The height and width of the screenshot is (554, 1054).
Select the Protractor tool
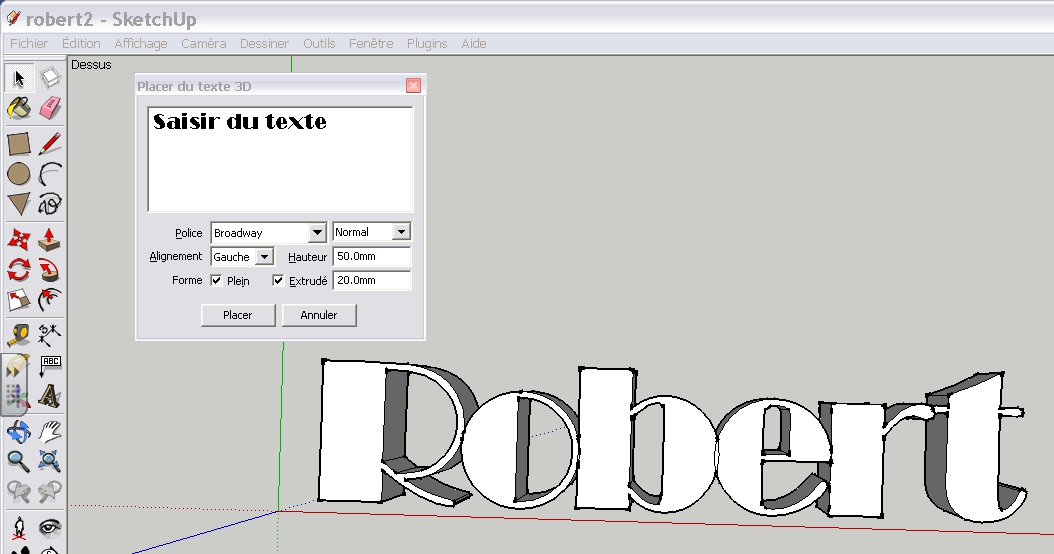tap(17, 366)
